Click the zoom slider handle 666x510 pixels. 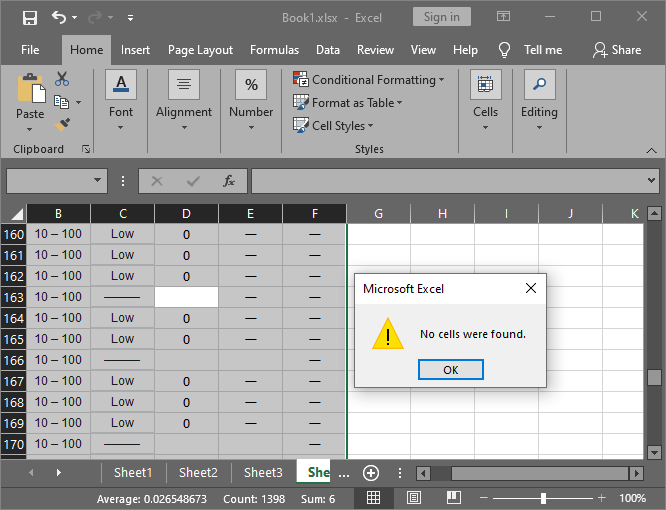(x=543, y=498)
